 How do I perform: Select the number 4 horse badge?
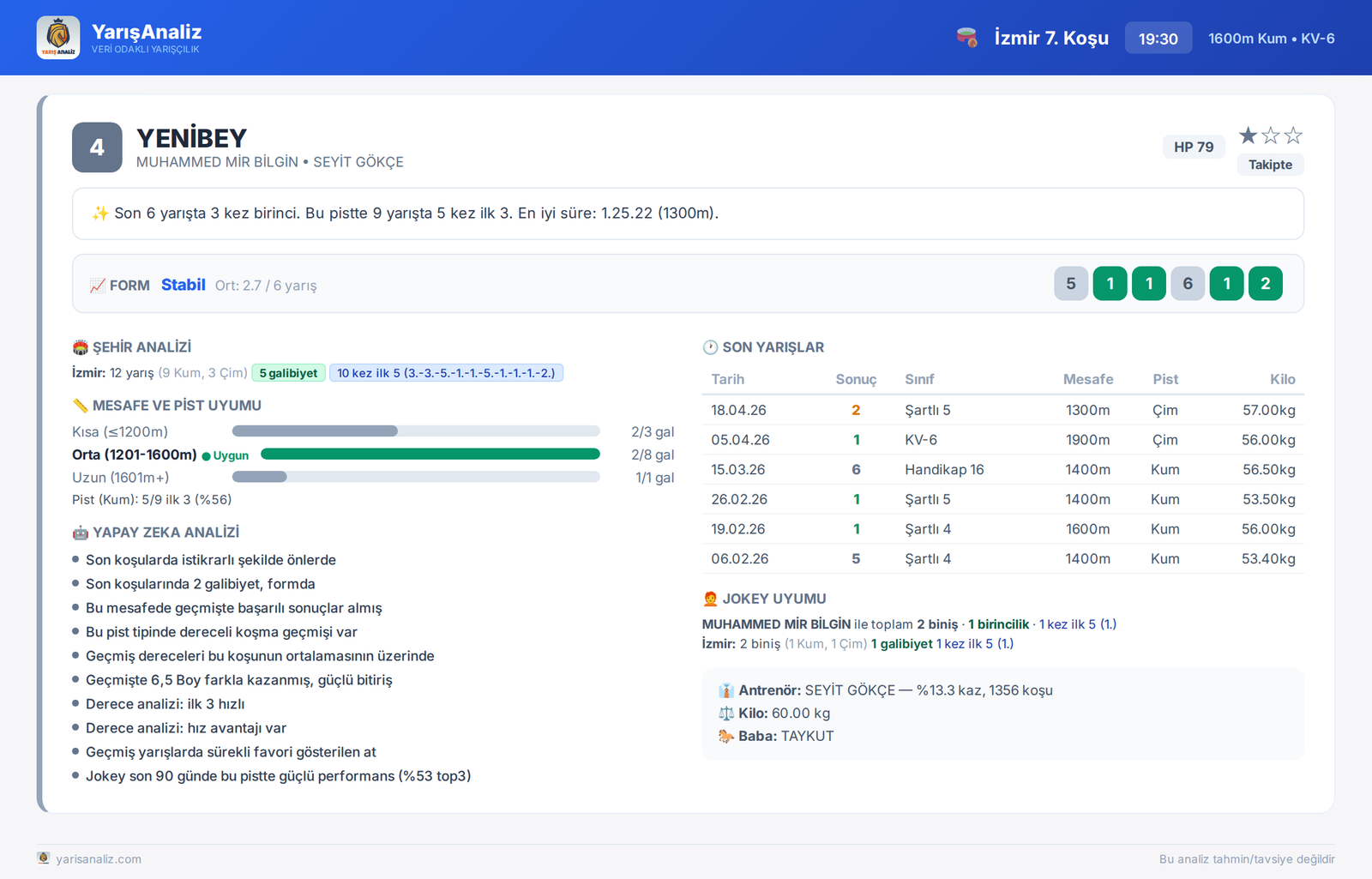[x=97, y=148]
